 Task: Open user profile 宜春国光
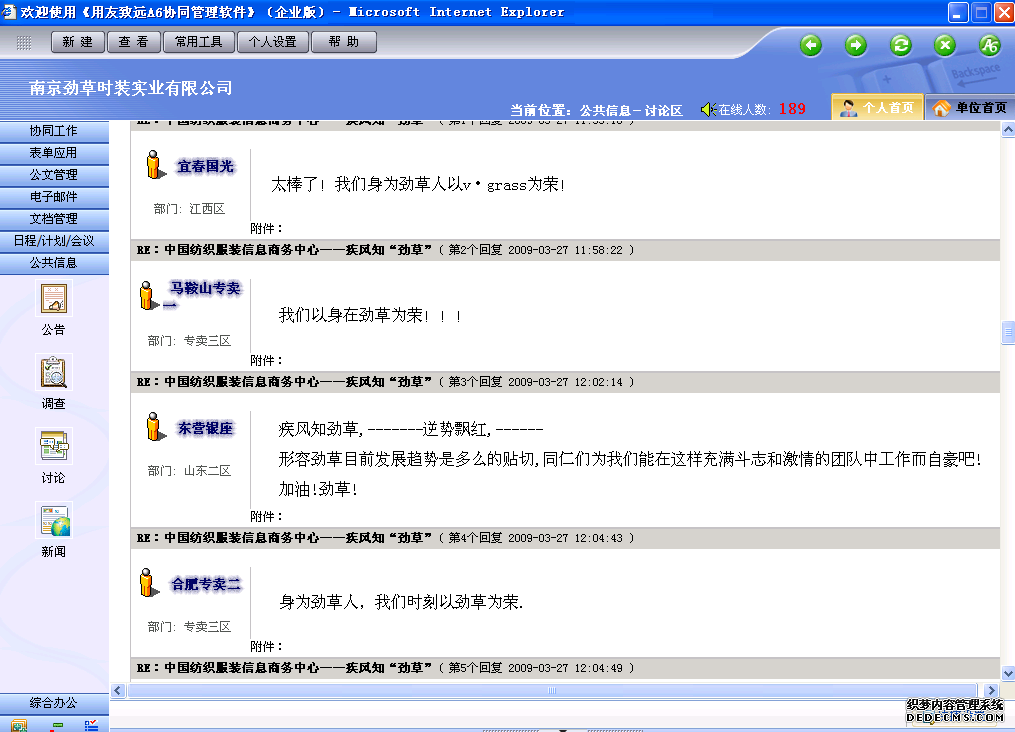pos(205,166)
